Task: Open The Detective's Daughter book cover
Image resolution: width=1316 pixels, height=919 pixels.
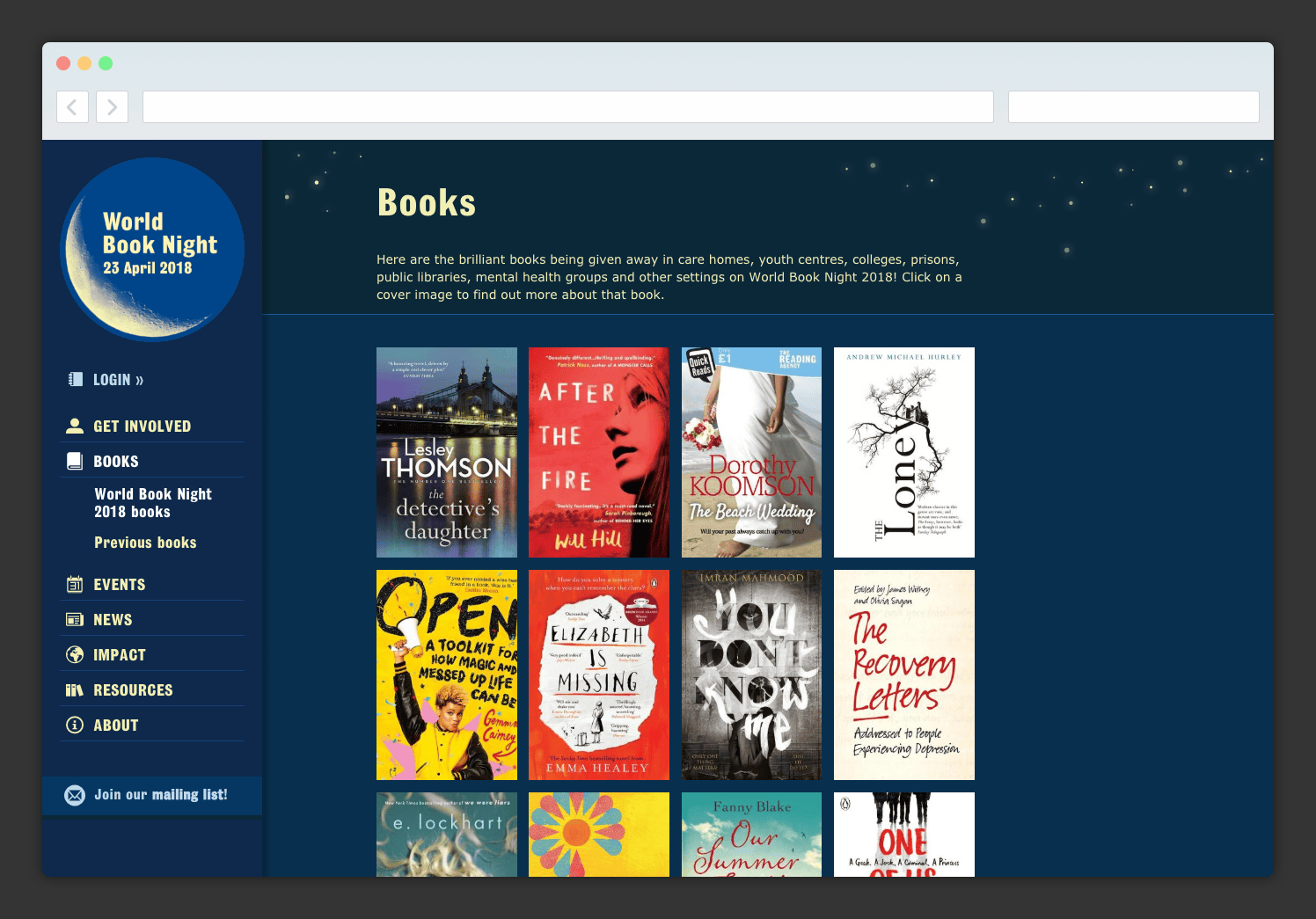Action: click(447, 452)
